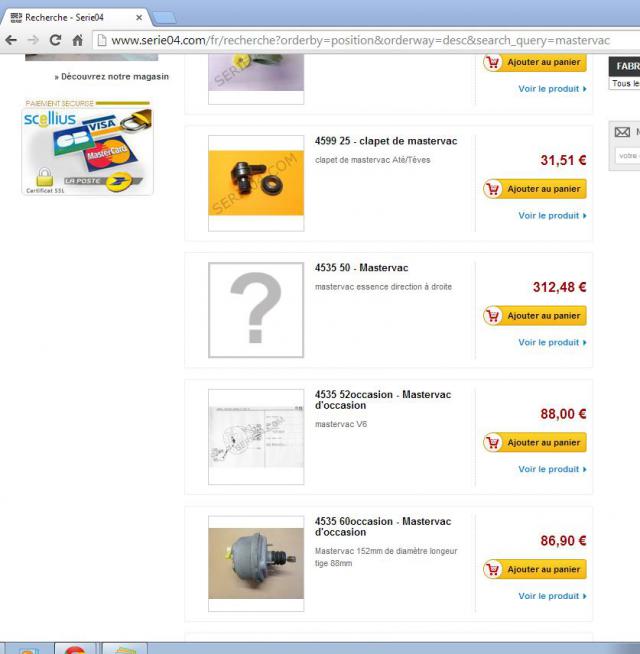Go to browser home page icon

tap(78, 40)
